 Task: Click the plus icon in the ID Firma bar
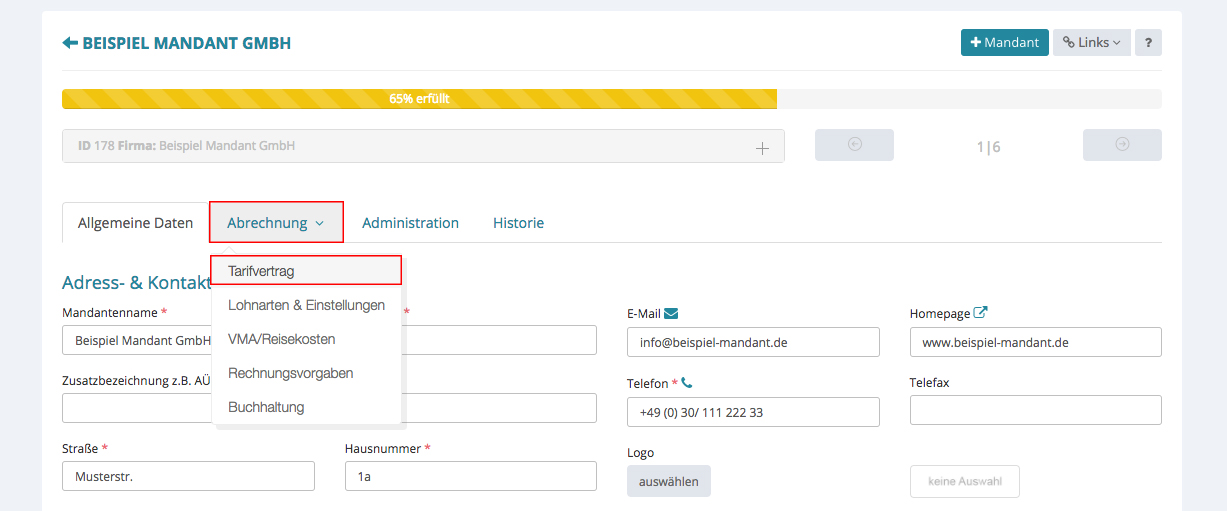point(762,147)
